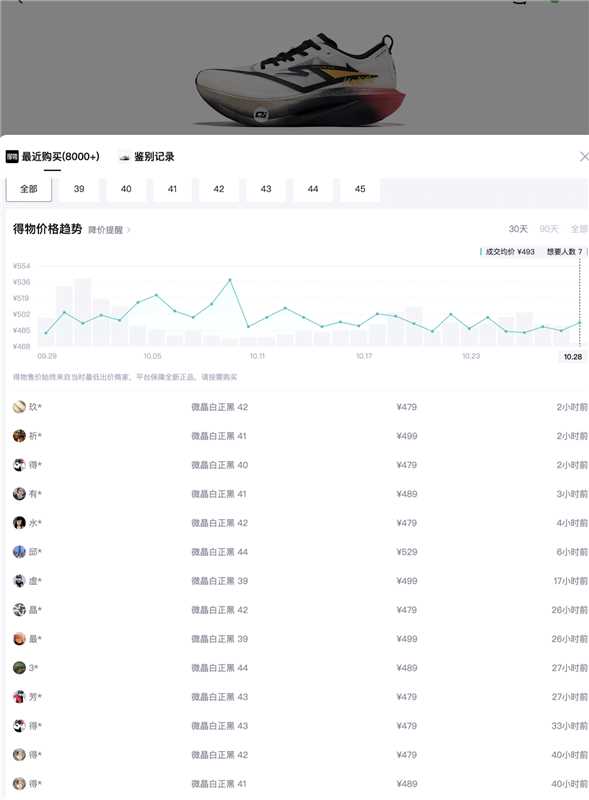Click the 3小时前 timestamp in 有* row
The height and width of the screenshot is (800, 589).
[x=572, y=494]
